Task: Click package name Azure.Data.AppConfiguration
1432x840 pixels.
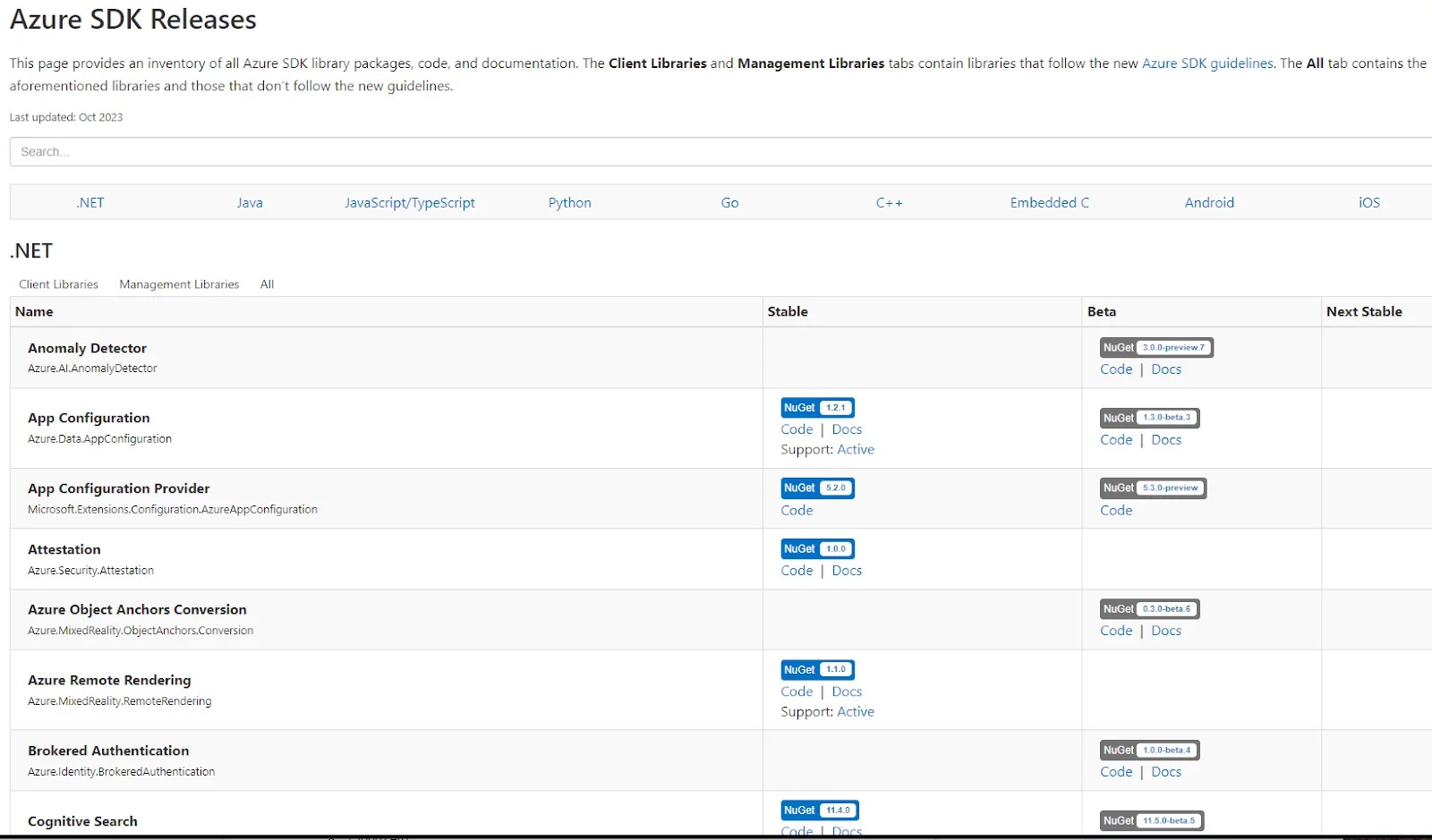Action: 99,439
